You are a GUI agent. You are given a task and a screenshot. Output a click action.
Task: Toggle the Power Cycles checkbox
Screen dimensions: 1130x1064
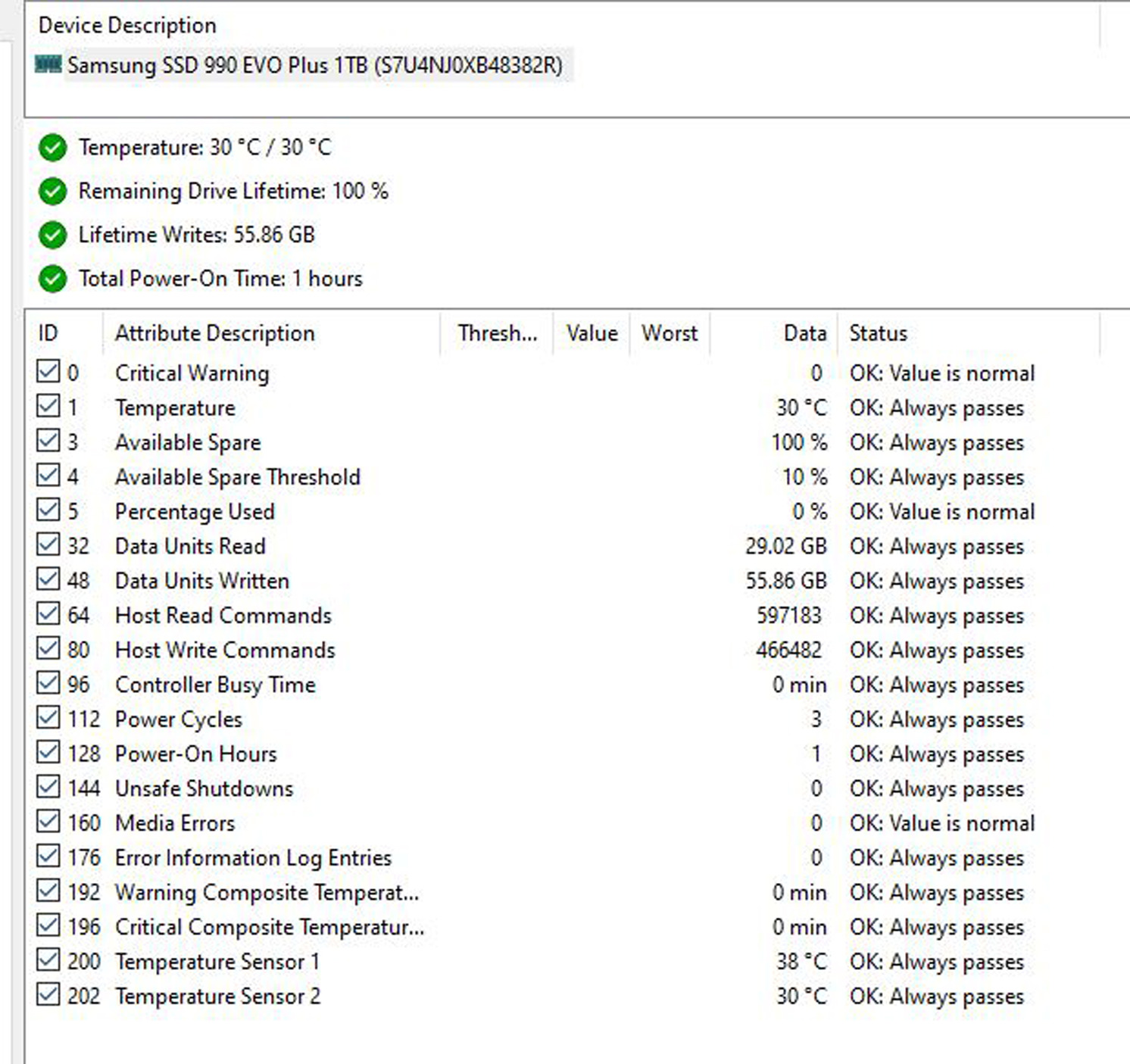click(48, 717)
